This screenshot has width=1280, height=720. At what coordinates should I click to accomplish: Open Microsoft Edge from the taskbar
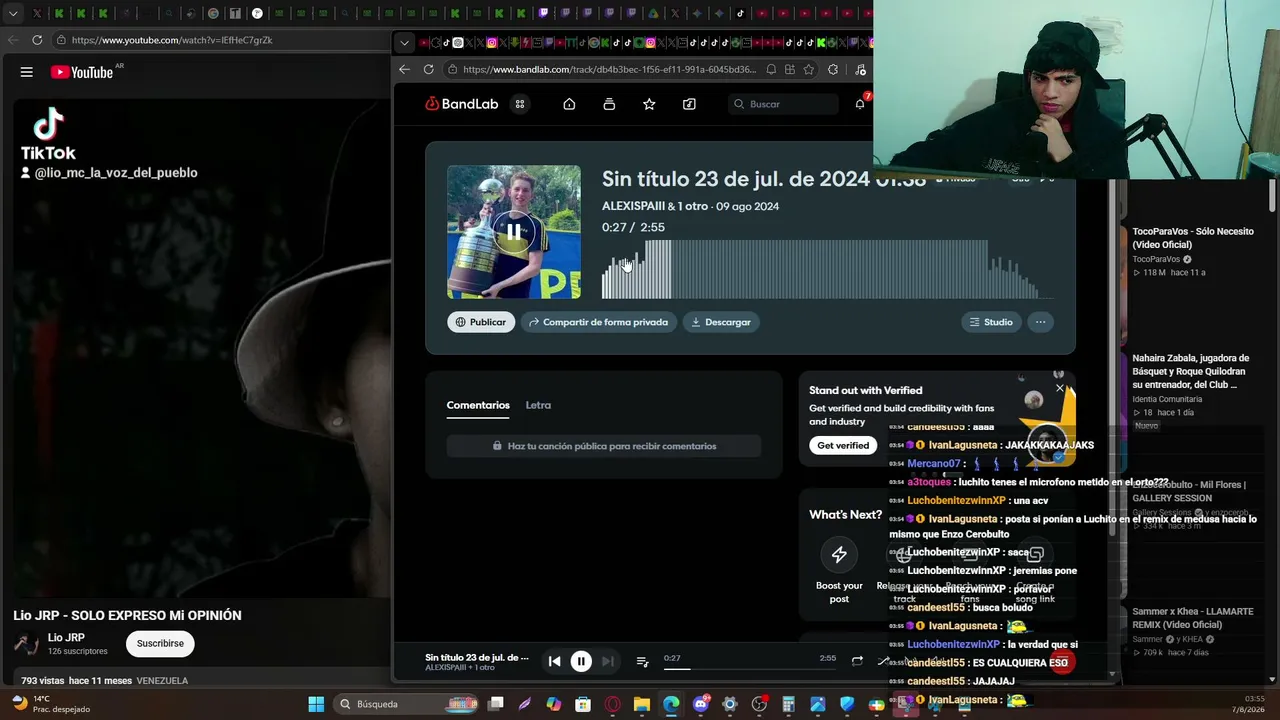pyautogui.click(x=671, y=704)
